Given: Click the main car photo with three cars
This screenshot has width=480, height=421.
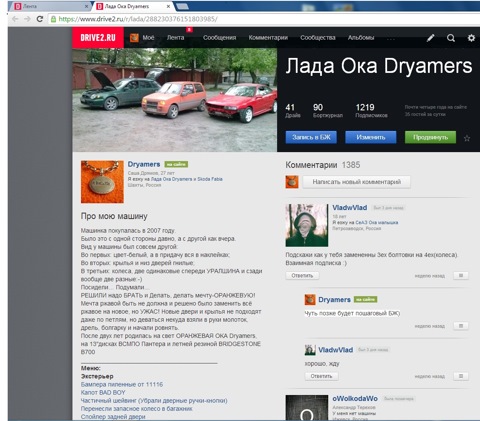Looking at the screenshot, I should (175, 100).
